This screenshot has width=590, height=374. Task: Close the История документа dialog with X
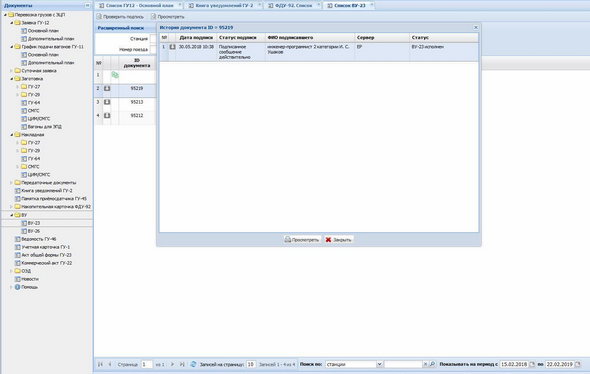click(476, 27)
